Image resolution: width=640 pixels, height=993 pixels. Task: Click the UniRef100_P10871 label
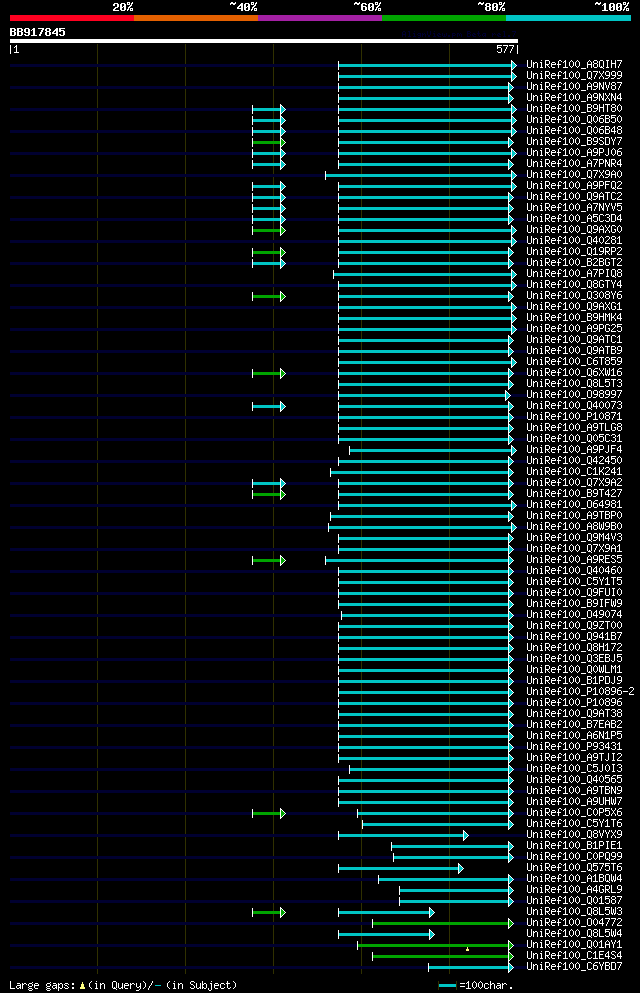coord(574,417)
